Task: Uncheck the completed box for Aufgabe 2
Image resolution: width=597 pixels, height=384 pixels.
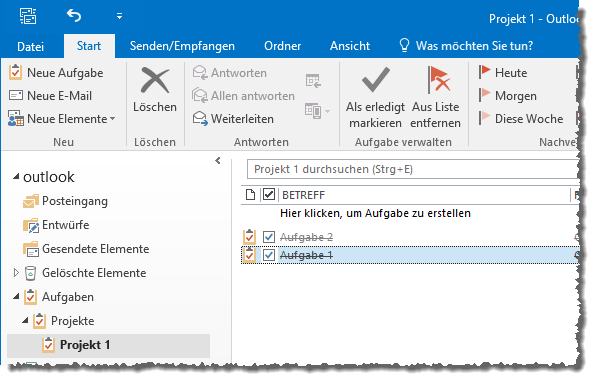Action: click(x=269, y=237)
